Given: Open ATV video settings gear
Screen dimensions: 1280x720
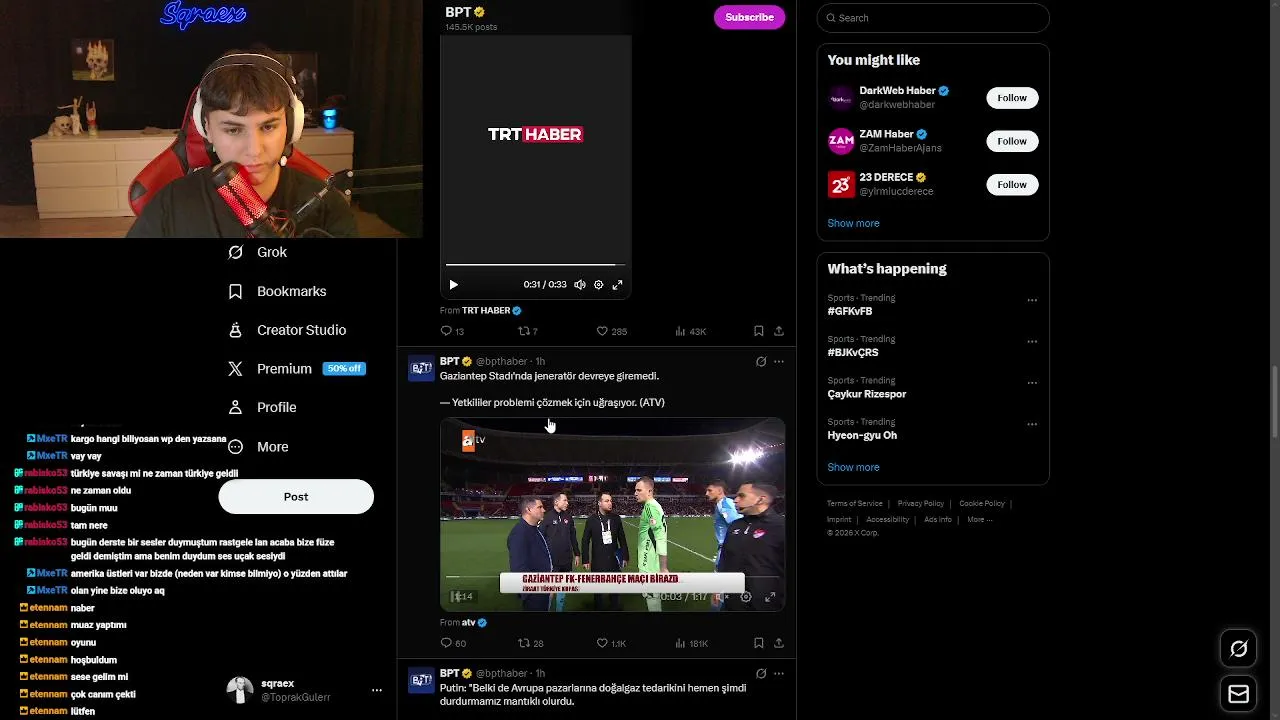Looking at the screenshot, I should pos(745,597).
